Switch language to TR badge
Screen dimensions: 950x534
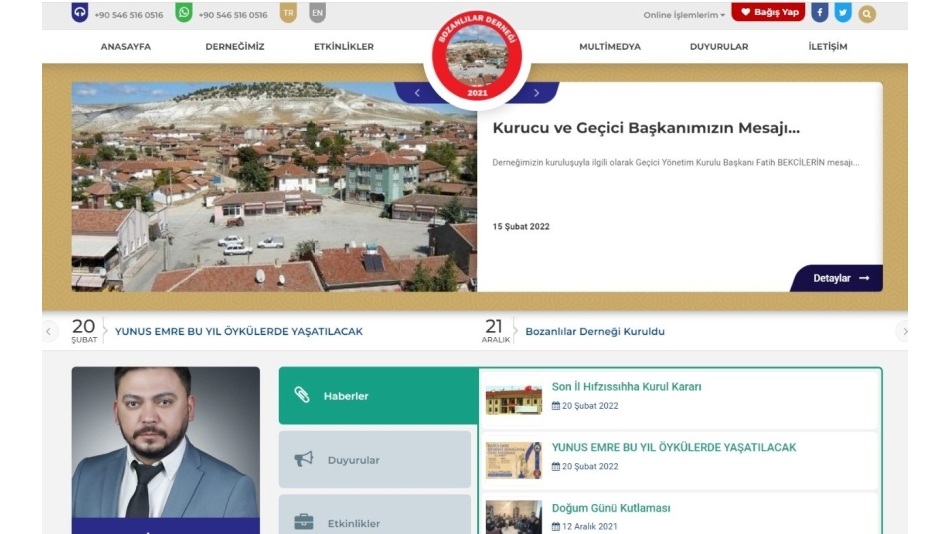point(288,13)
